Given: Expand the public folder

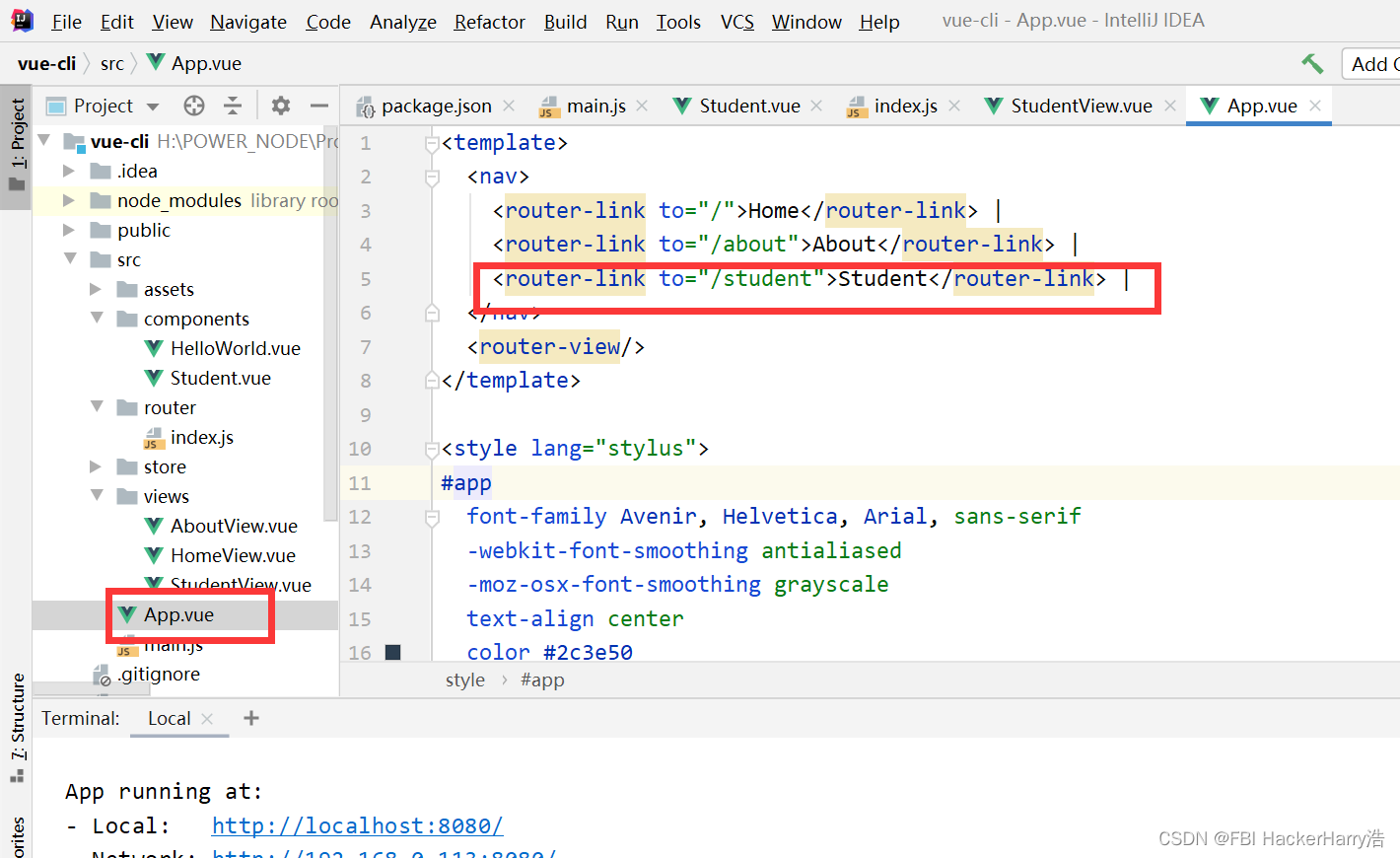Looking at the screenshot, I should [69, 230].
